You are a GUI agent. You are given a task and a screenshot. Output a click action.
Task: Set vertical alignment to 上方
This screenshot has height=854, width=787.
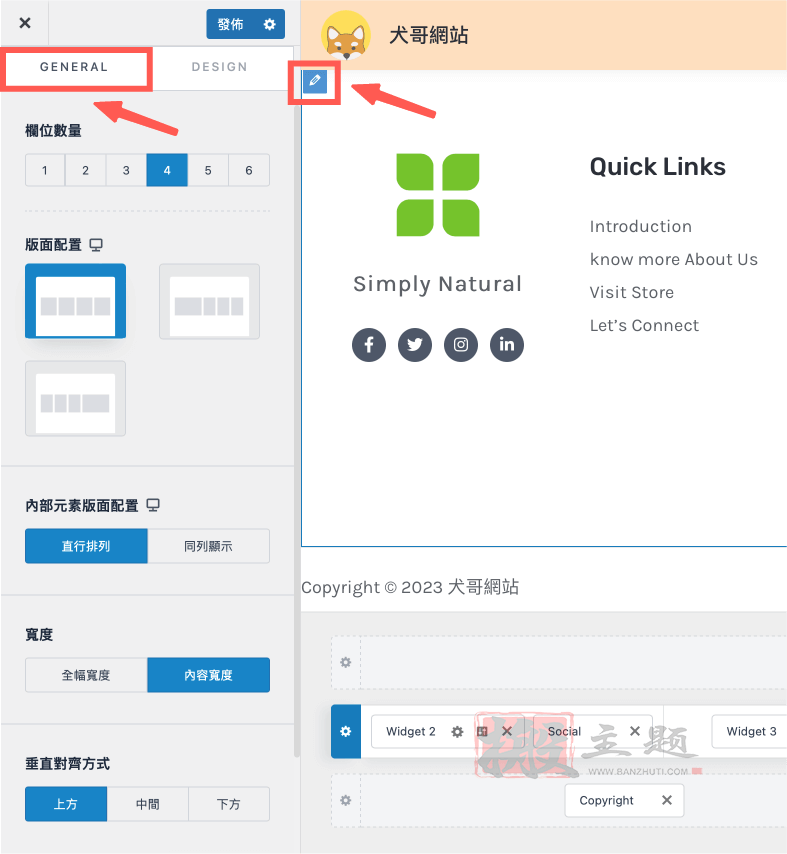point(66,804)
